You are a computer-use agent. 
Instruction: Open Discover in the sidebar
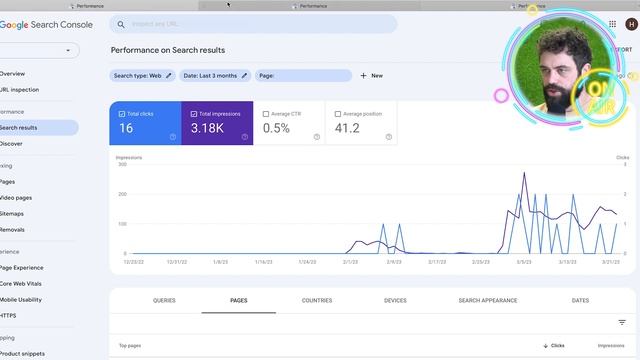11,144
